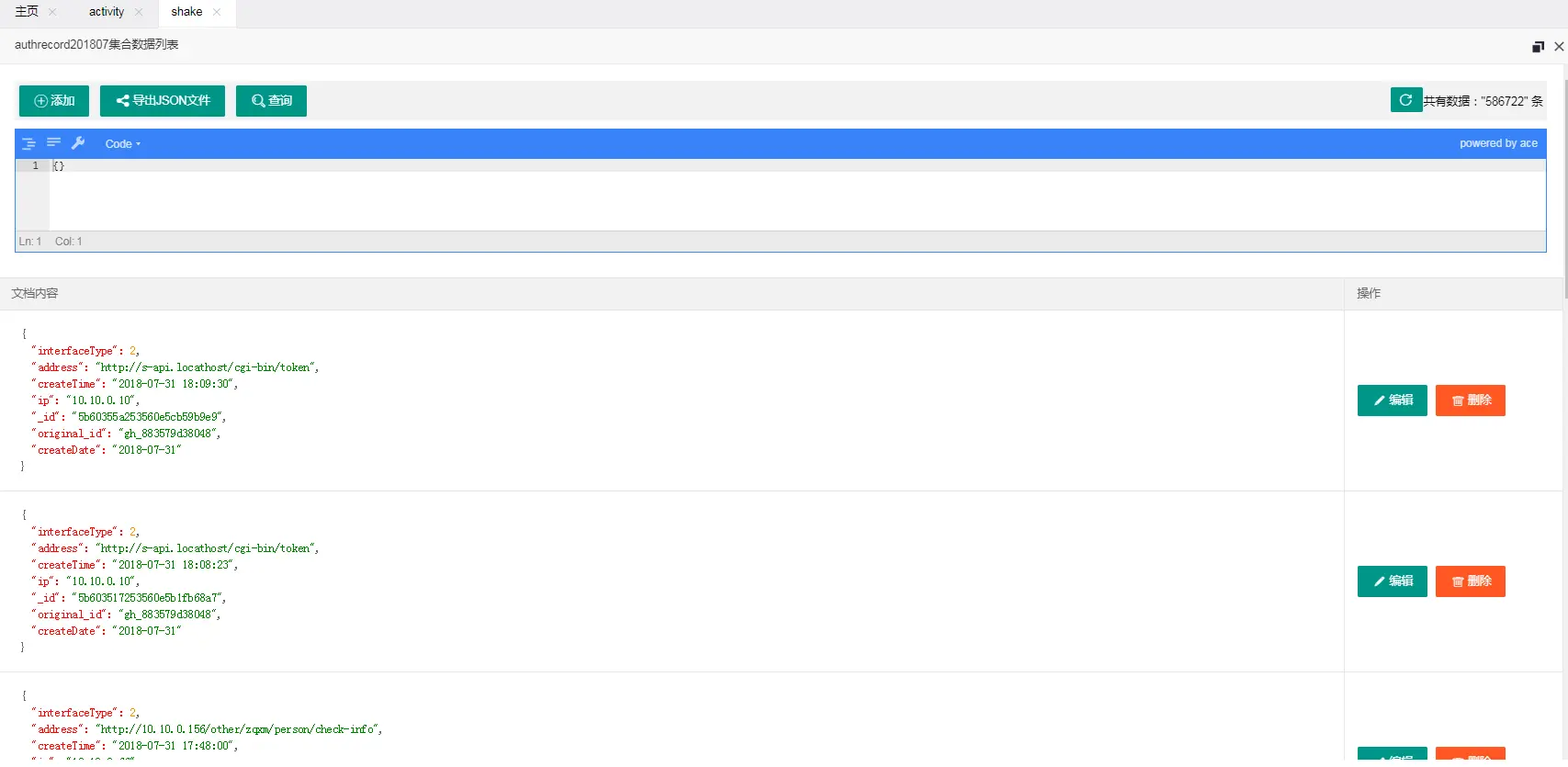Close the shake tab with its x icon

(217, 12)
